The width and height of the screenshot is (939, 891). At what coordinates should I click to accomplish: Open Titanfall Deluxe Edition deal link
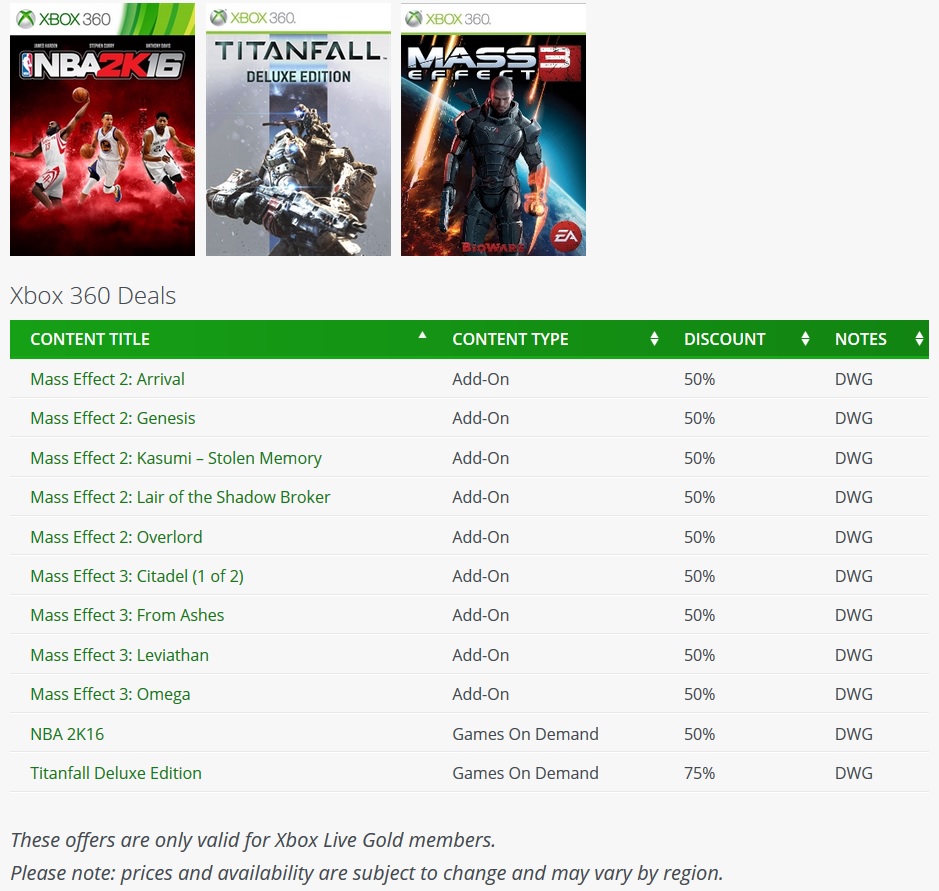click(x=116, y=773)
